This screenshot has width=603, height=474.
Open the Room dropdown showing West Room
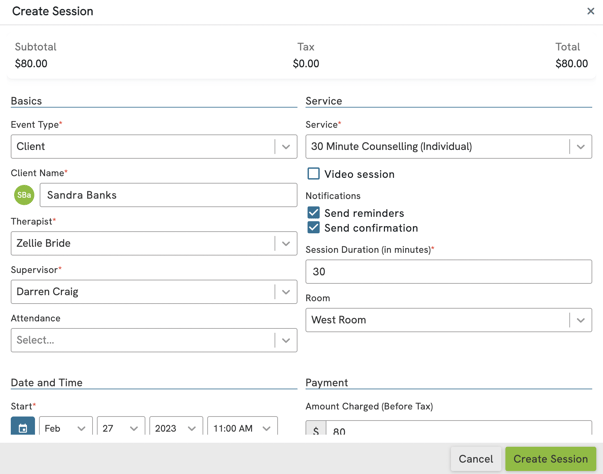[x=448, y=320]
